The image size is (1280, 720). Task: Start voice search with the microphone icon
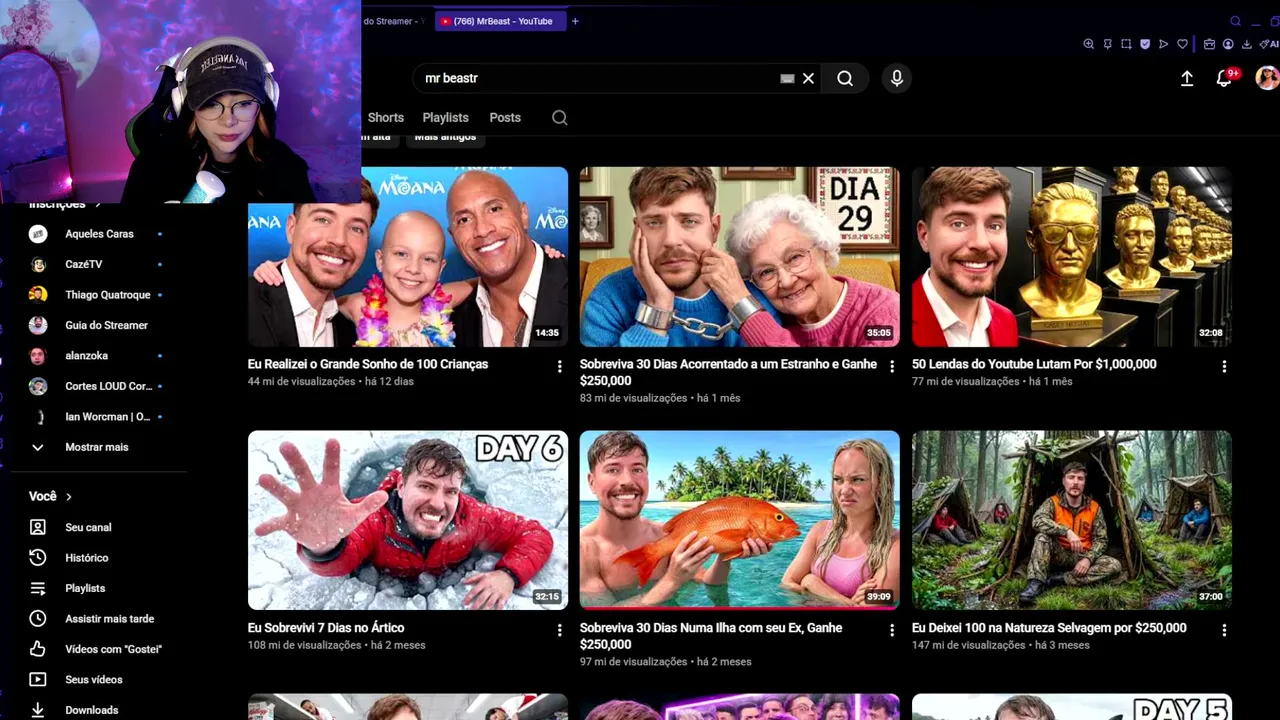897,78
